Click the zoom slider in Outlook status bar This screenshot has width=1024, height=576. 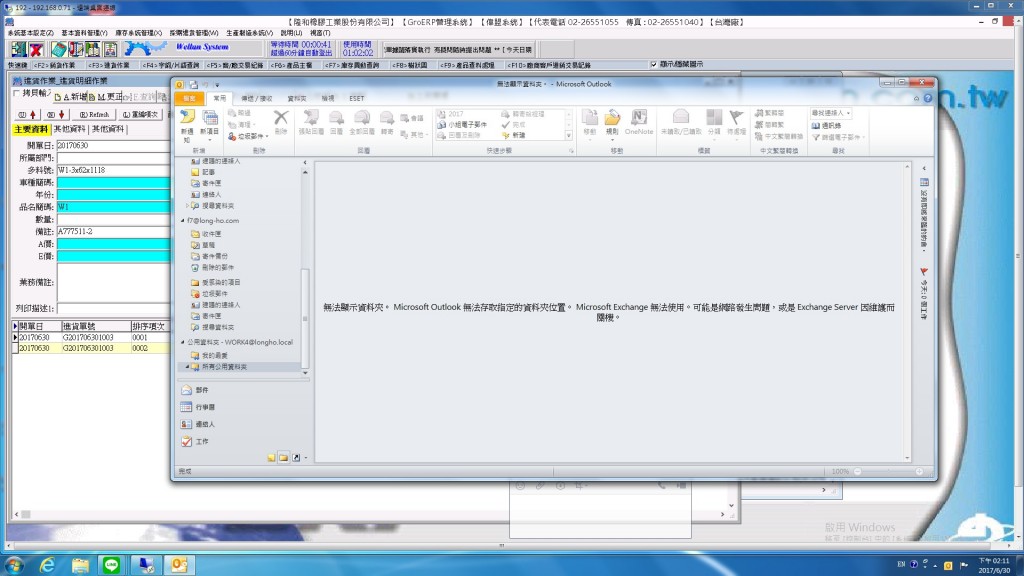(x=888, y=472)
